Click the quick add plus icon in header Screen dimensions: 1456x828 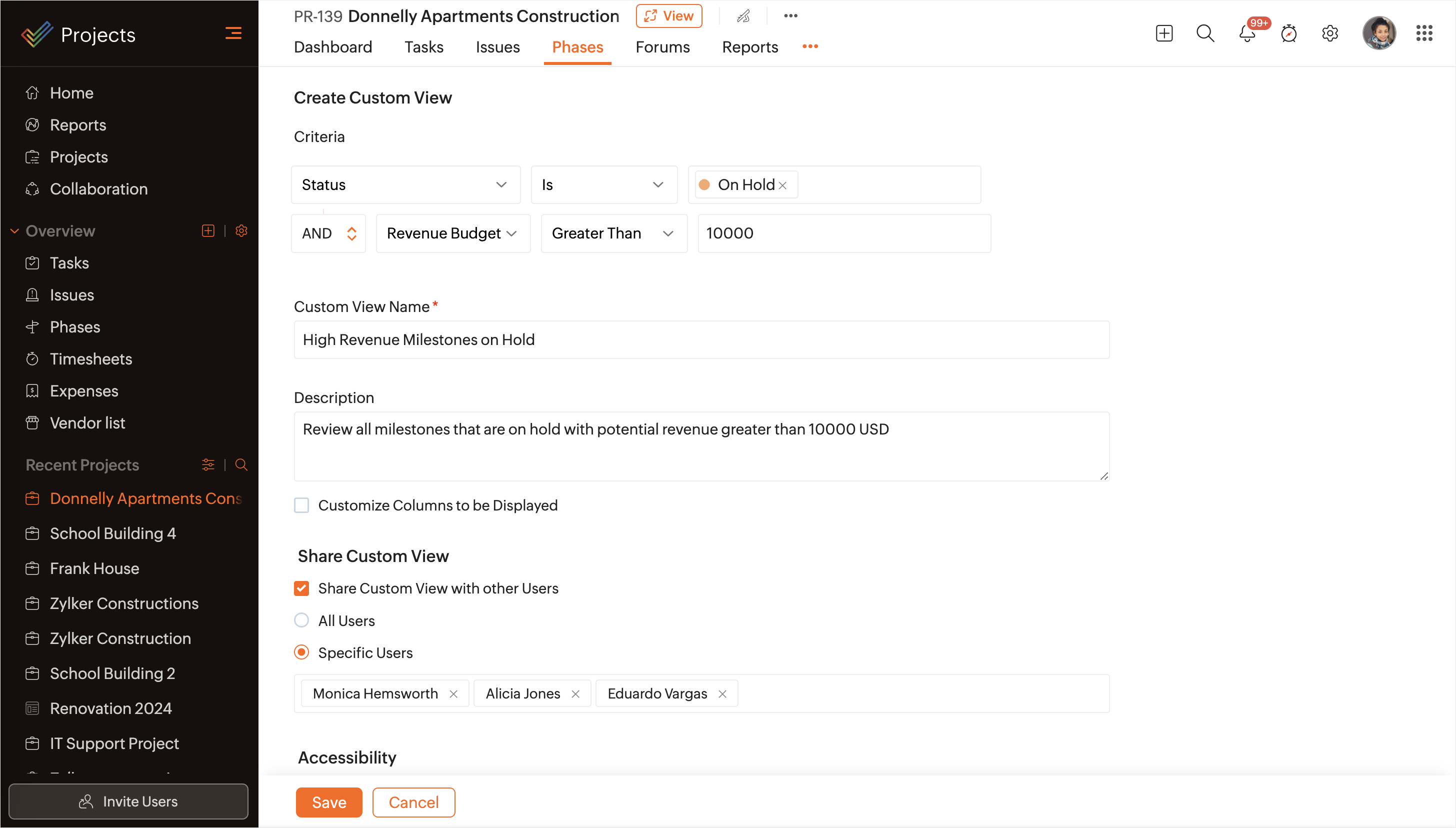(1164, 33)
